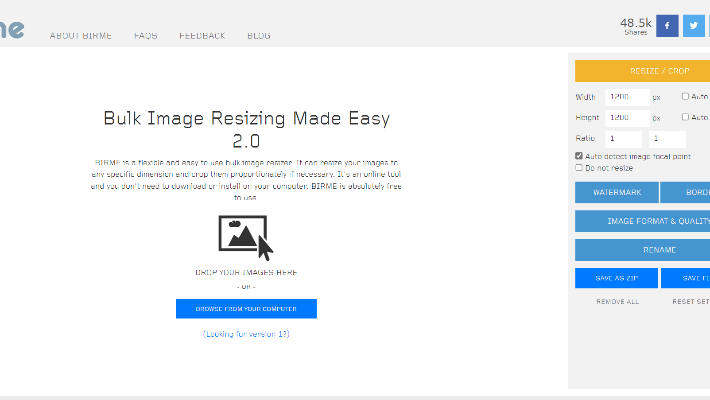Viewport: 710px width, 400px height.
Task: Click the image drop zone icon
Action: click(x=246, y=238)
